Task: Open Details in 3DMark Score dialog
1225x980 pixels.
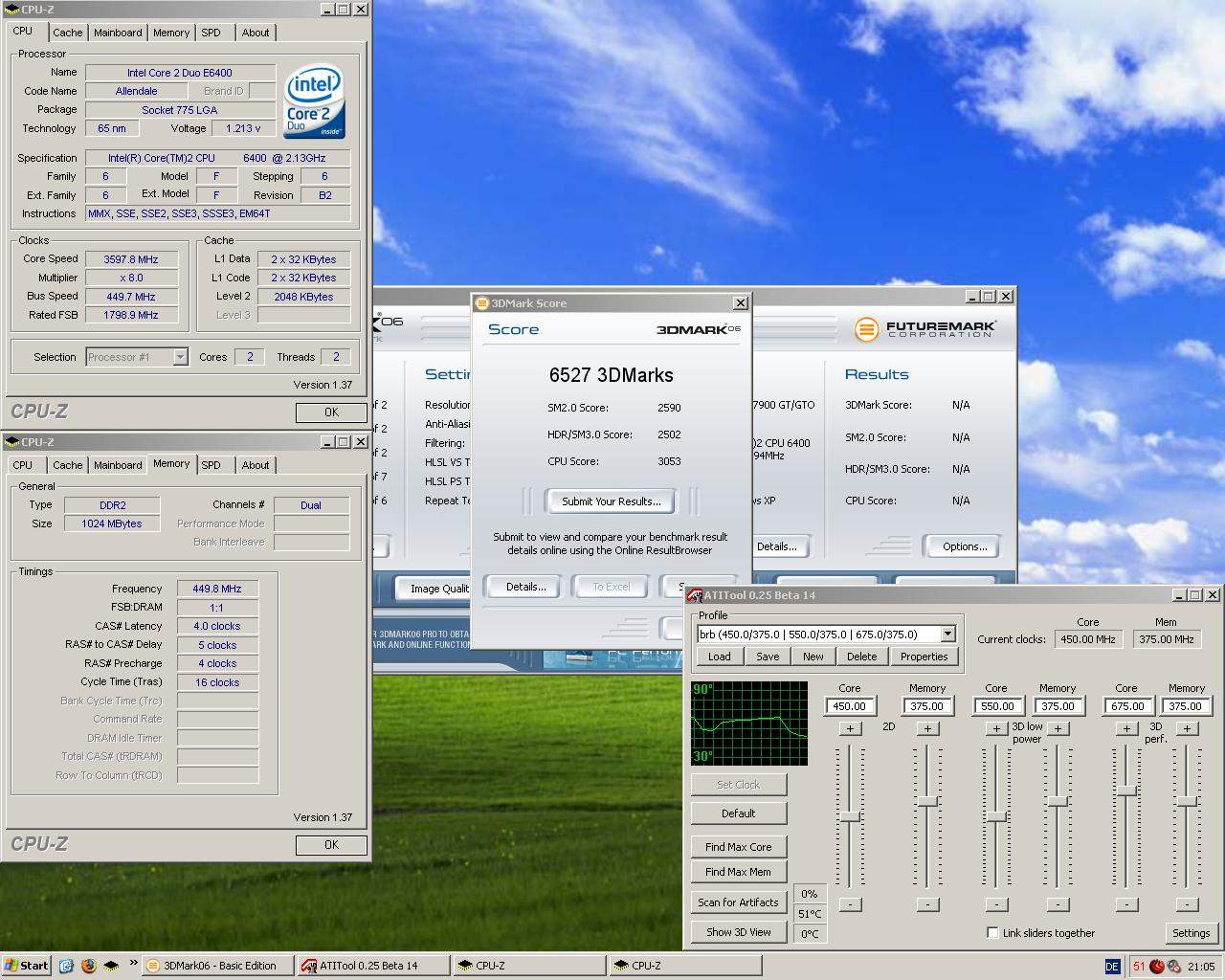Action: pos(525,587)
